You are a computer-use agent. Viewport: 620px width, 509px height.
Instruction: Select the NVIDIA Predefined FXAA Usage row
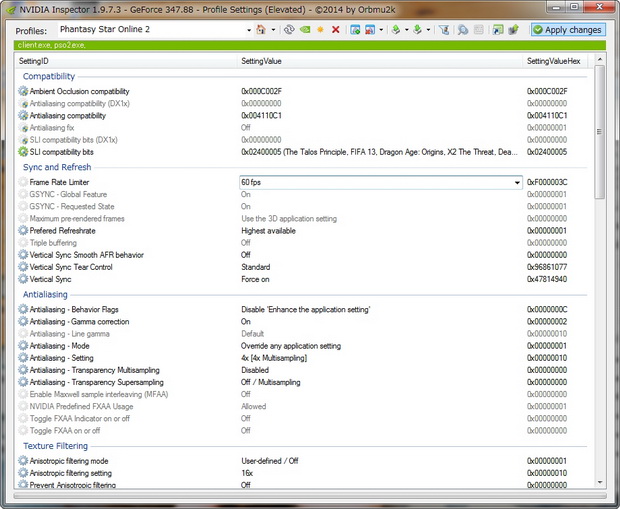[301, 406]
